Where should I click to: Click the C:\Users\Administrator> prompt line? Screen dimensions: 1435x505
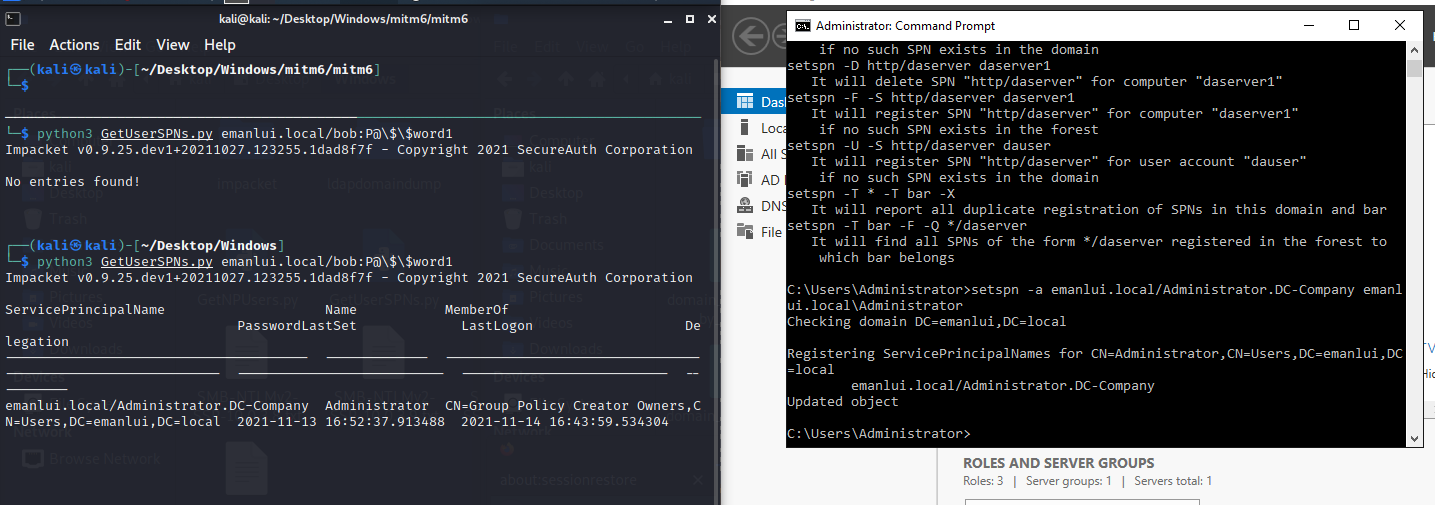point(878,434)
